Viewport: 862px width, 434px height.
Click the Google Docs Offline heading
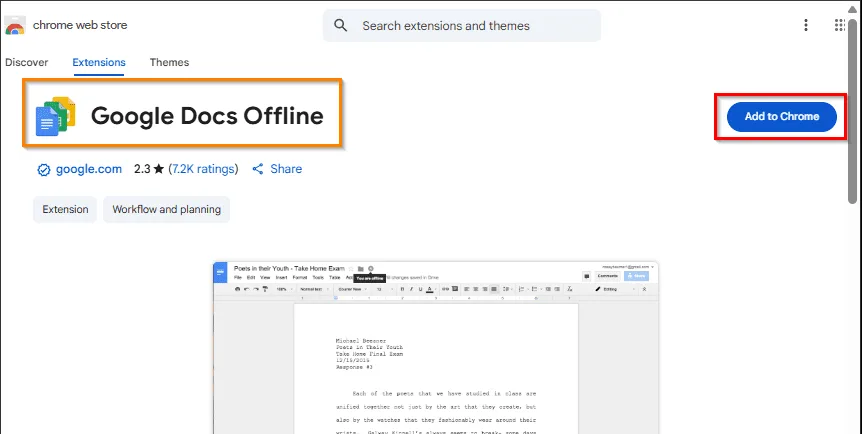pos(207,116)
